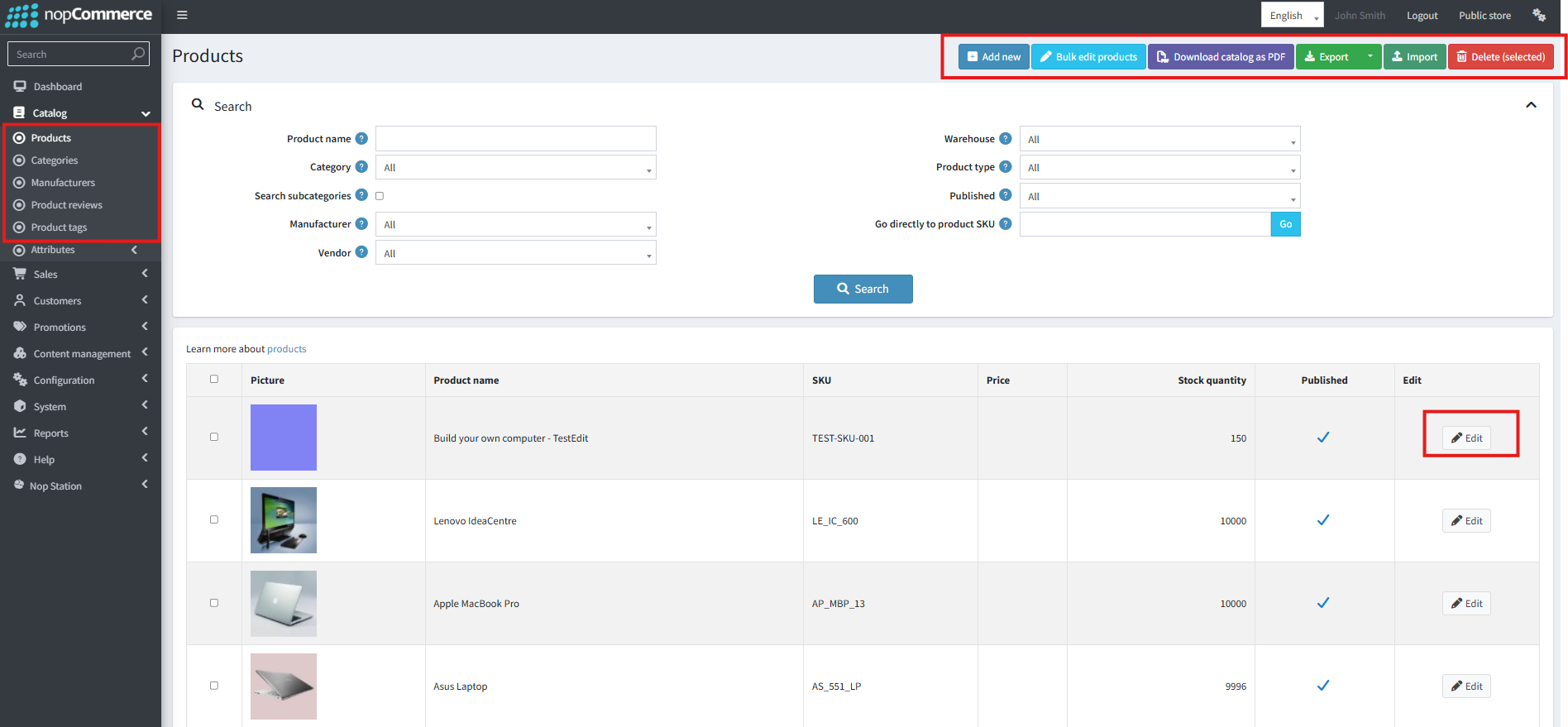The width and height of the screenshot is (1568, 727).
Task: Click the Sales shopping cart icon
Action: pos(20,274)
